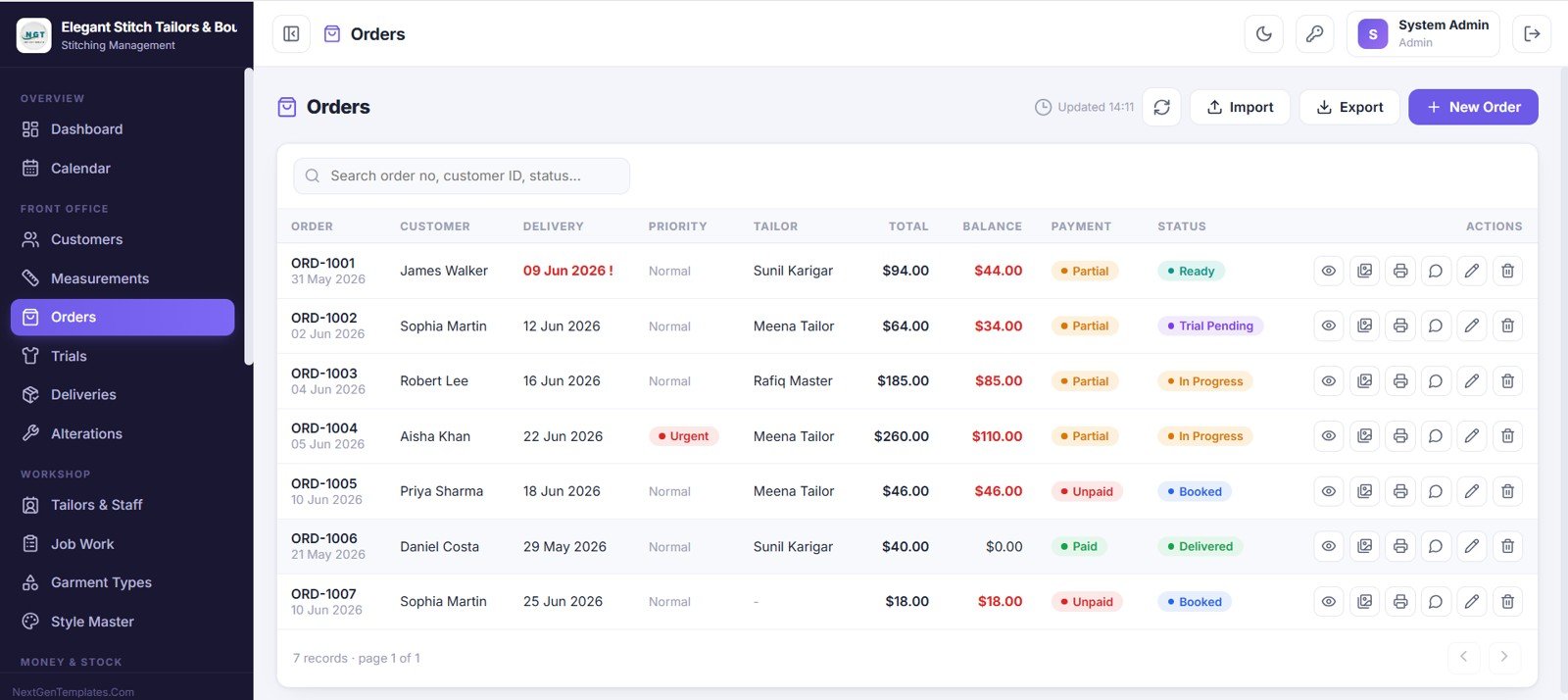Open Style Master page

[122, 622]
